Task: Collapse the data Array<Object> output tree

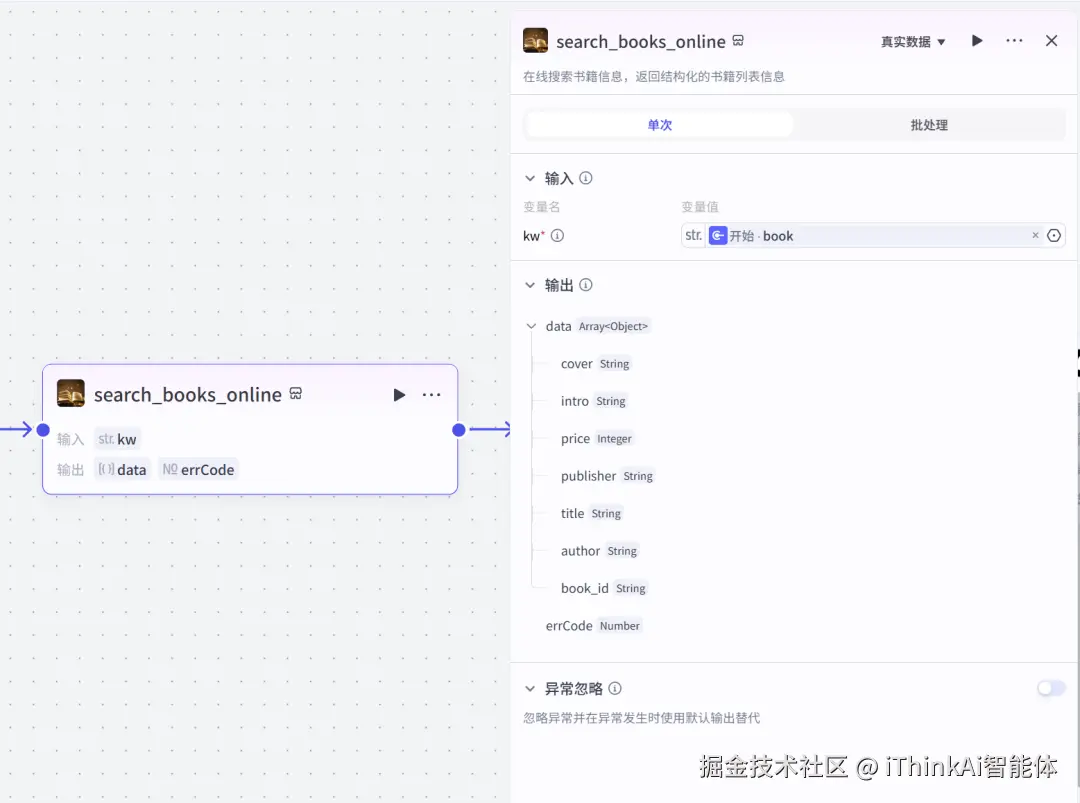Action: [x=531, y=326]
